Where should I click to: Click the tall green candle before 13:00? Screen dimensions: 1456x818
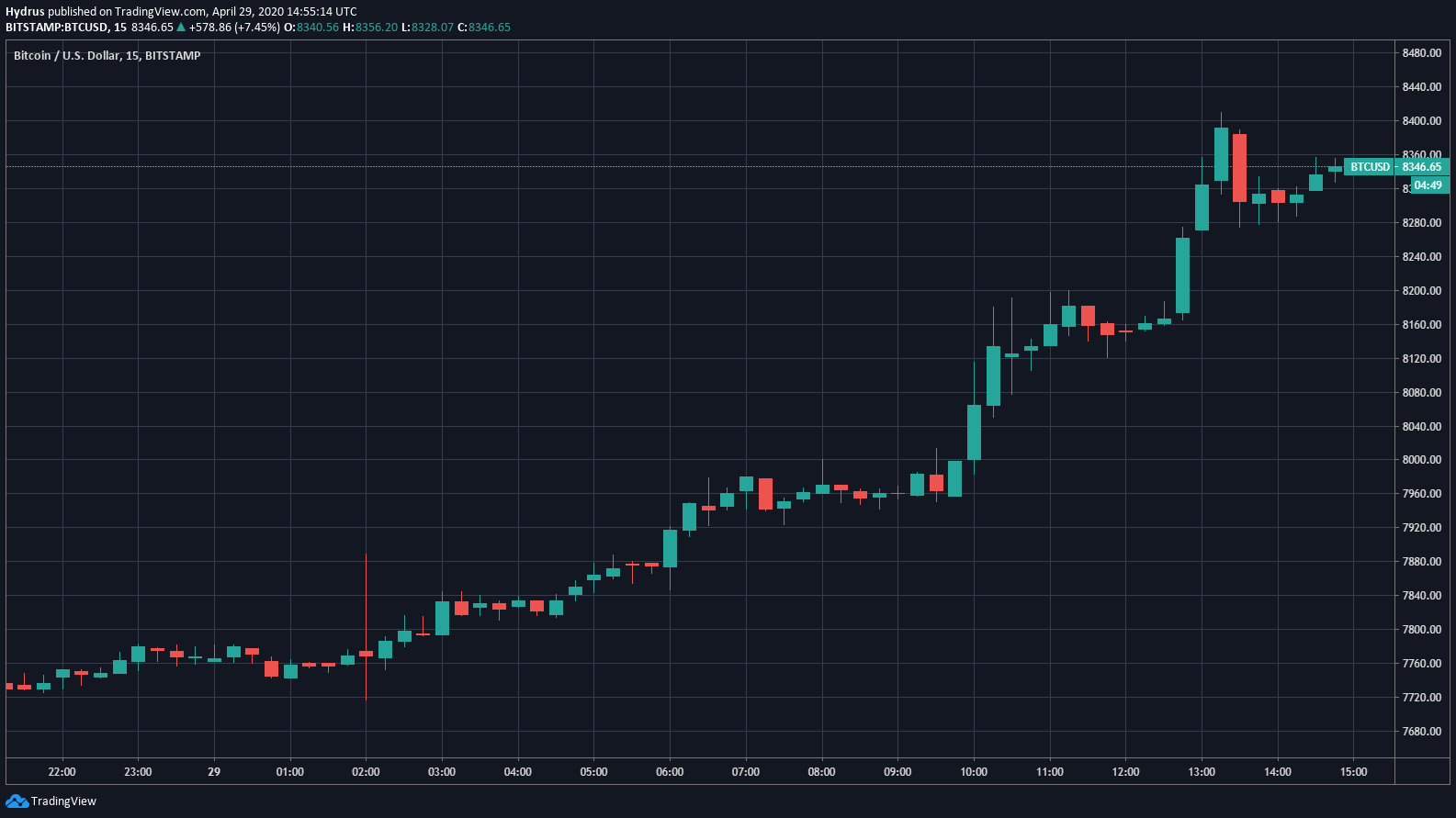pyautogui.click(x=1182, y=275)
